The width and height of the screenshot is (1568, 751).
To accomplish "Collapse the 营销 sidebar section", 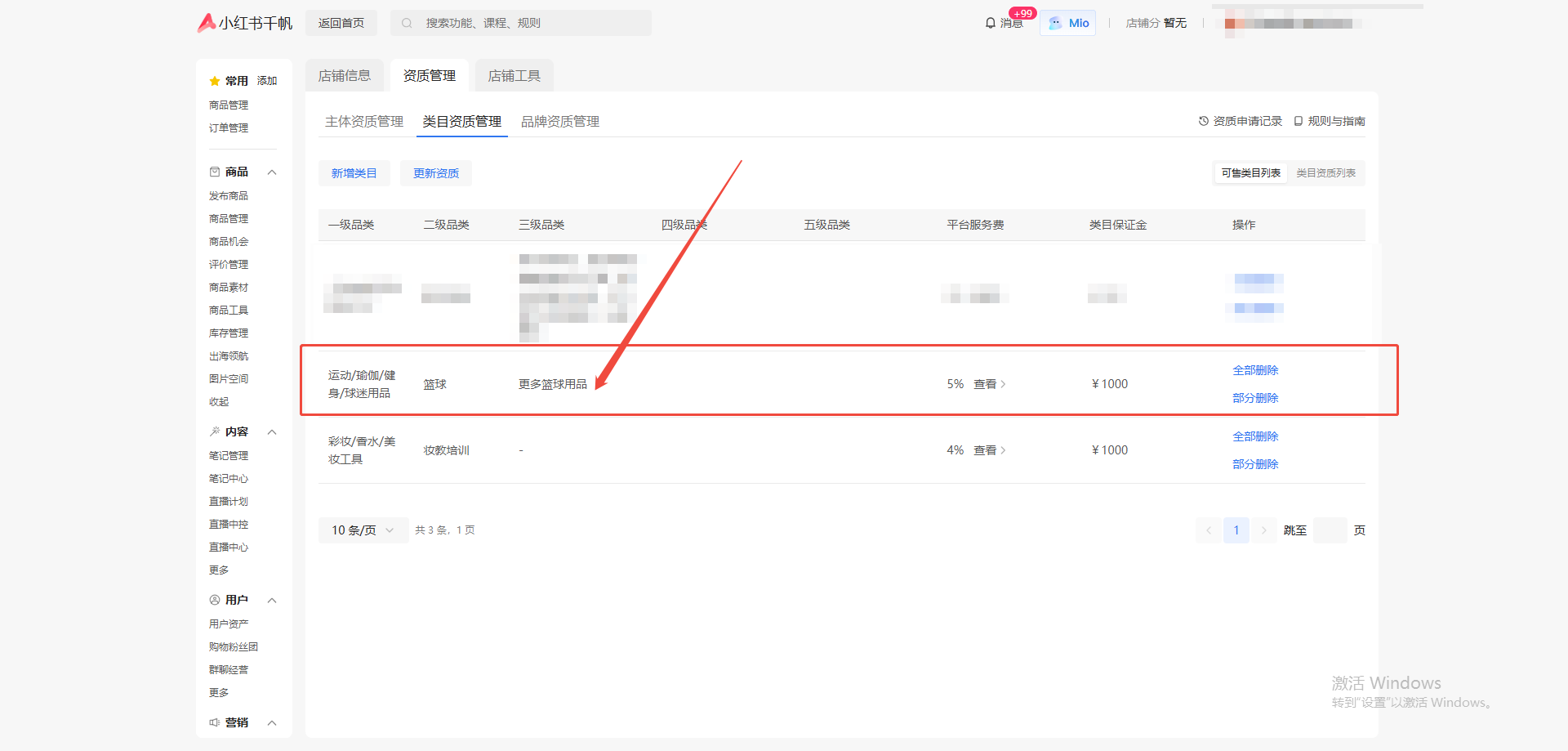I will coord(272,722).
